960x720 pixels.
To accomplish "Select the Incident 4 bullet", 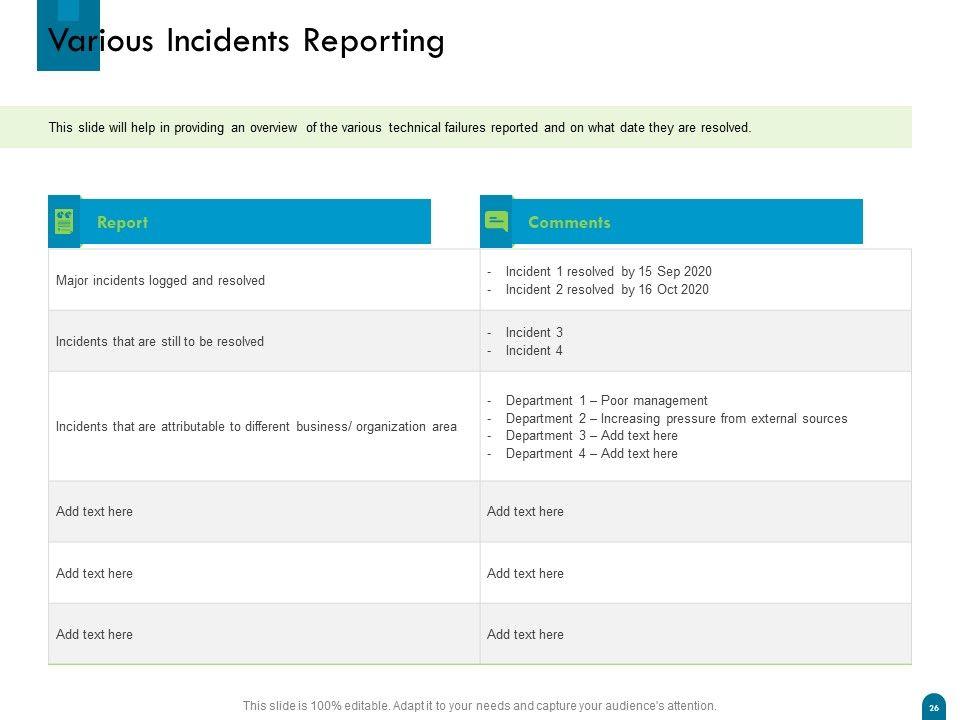I will pyautogui.click(x=534, y=351).
